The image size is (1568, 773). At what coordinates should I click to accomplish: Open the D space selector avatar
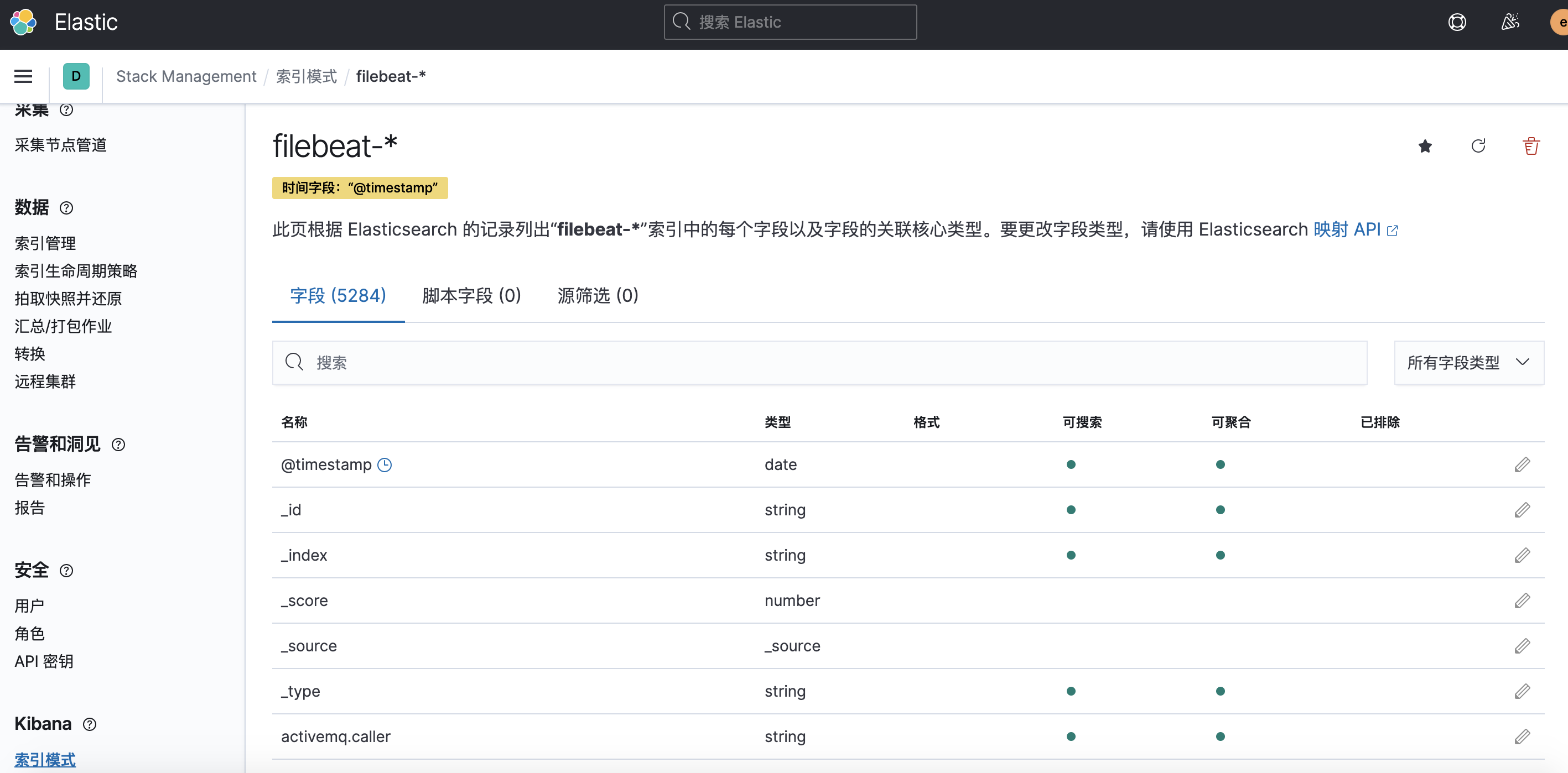pos(76,77)
